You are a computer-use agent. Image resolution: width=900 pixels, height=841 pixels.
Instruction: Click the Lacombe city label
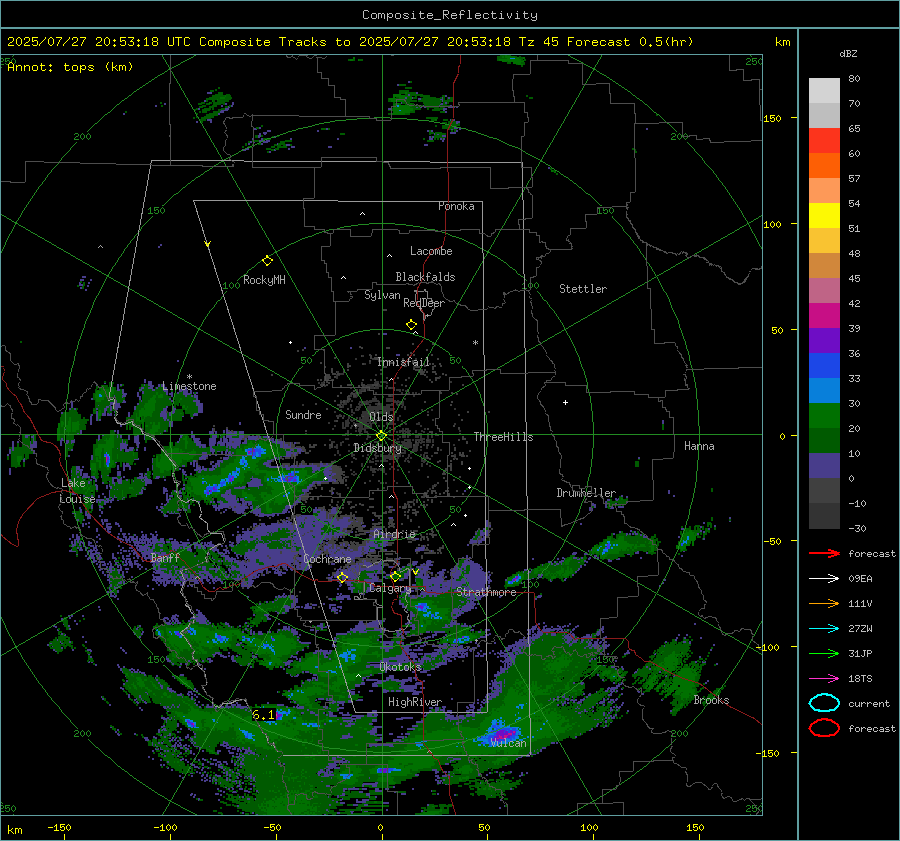[431, 251]
